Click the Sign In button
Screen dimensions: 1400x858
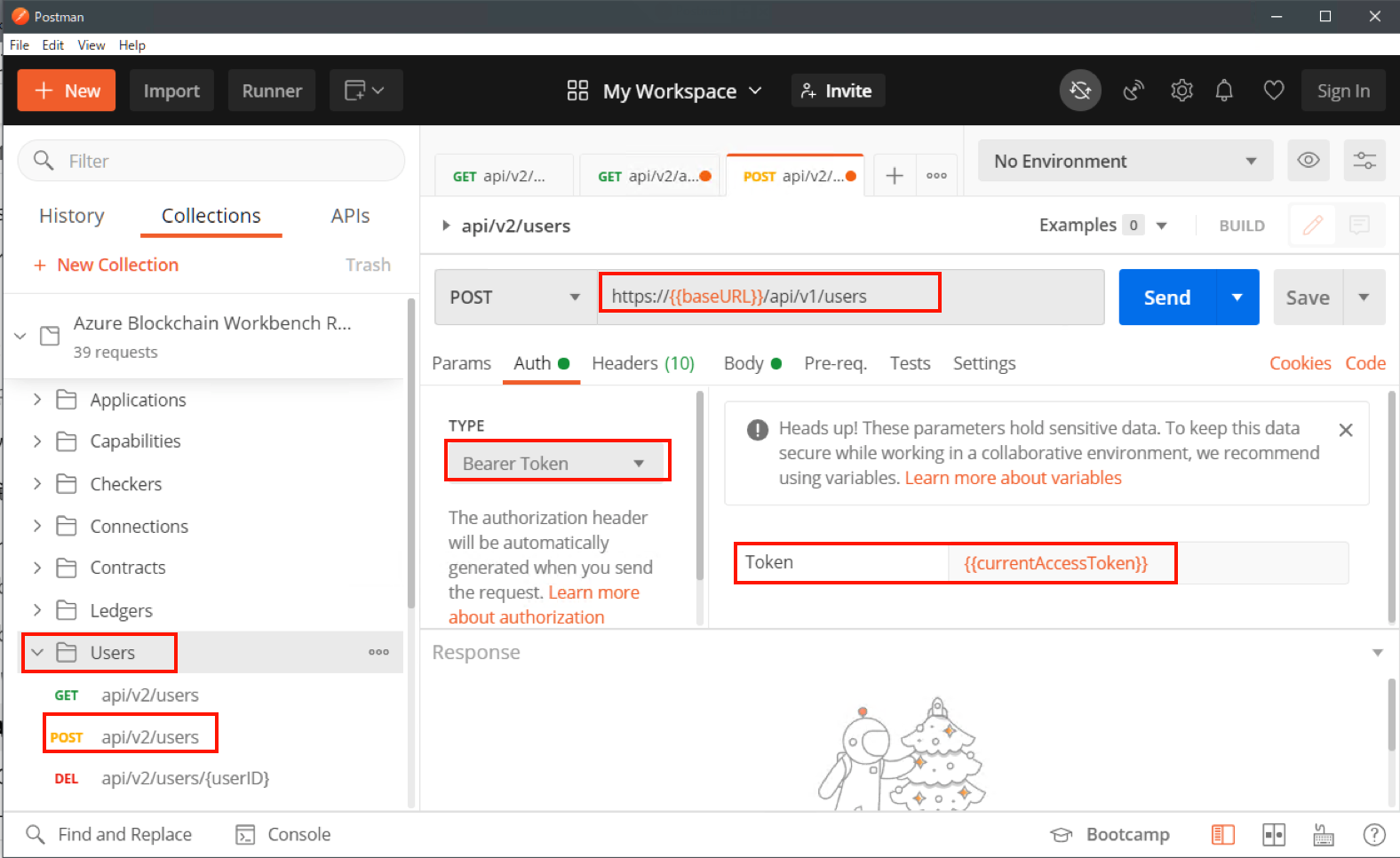click(1343, 91)
